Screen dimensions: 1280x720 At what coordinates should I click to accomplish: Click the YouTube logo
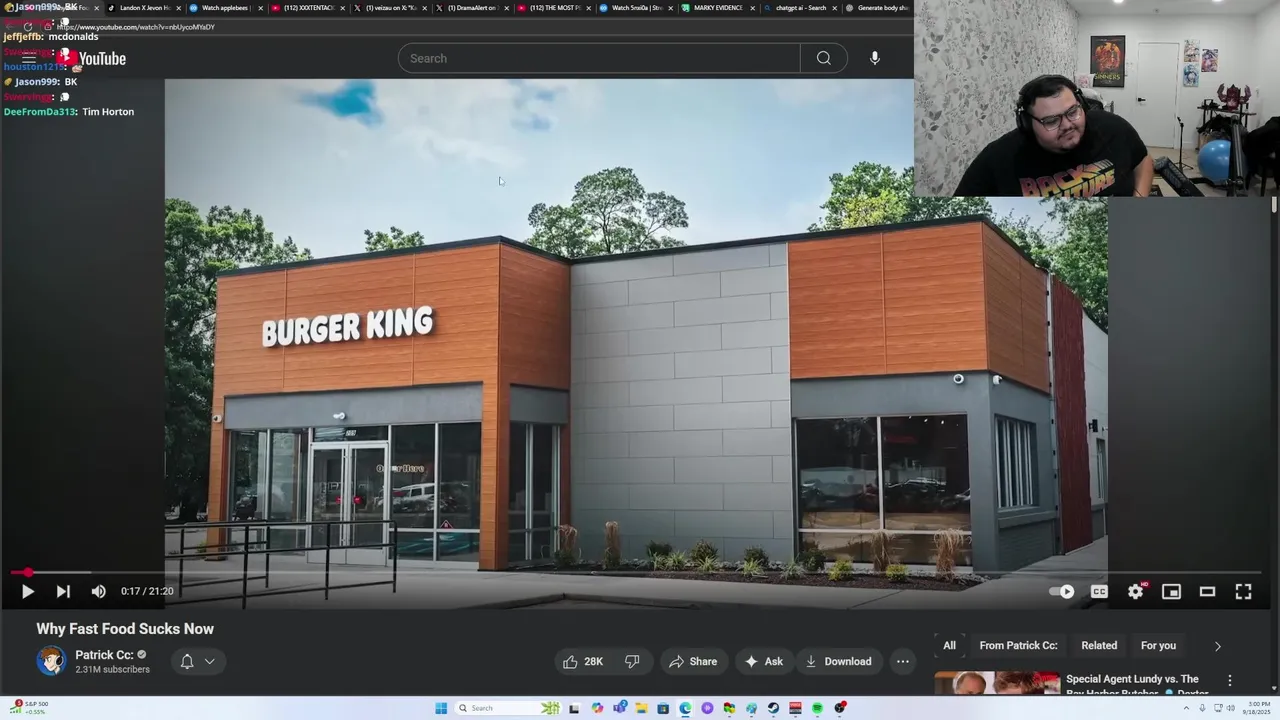pos(92,58)
